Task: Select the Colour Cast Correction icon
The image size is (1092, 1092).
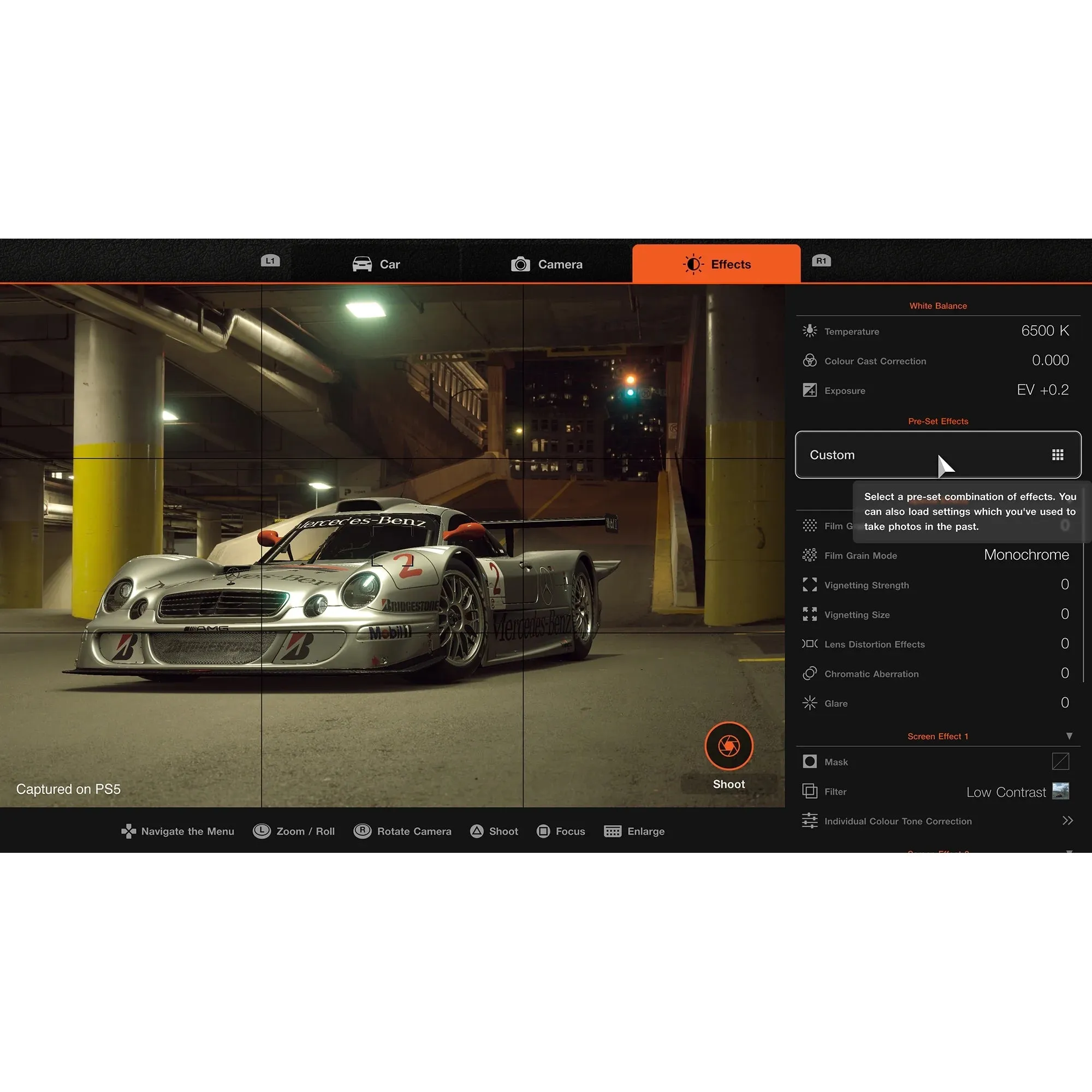Action: (x=810, y=360)
